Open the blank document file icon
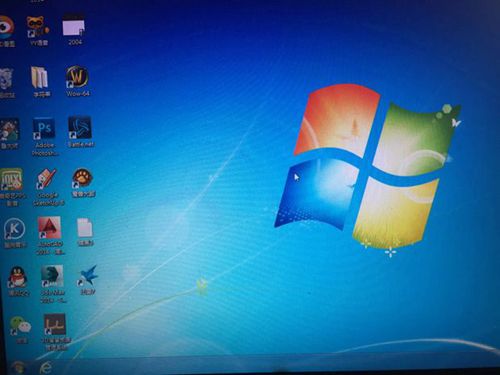500x375 pixels. [85, 228]
